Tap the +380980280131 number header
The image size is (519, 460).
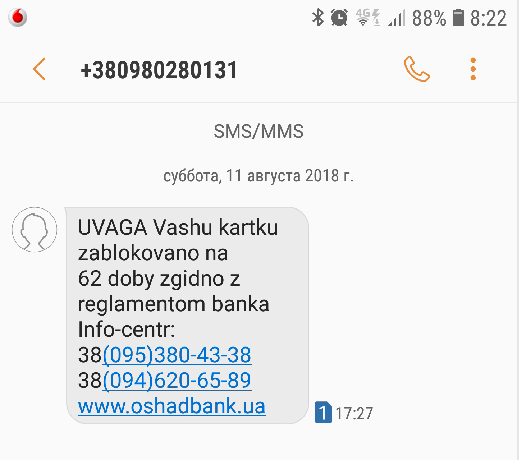[159, 70]
